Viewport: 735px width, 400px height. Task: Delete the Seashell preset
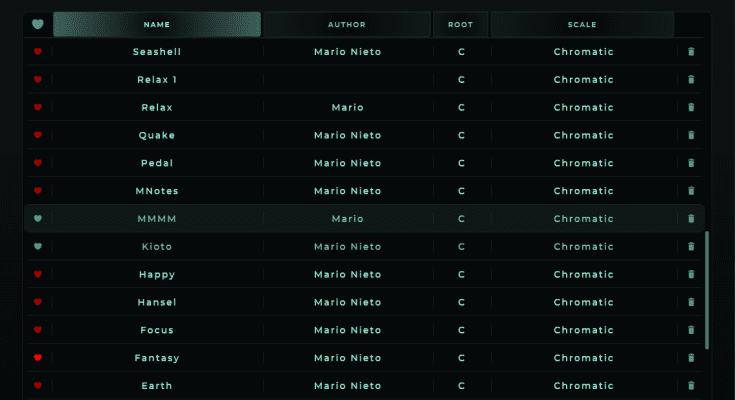pyautogui.click(x=691, y=51)
